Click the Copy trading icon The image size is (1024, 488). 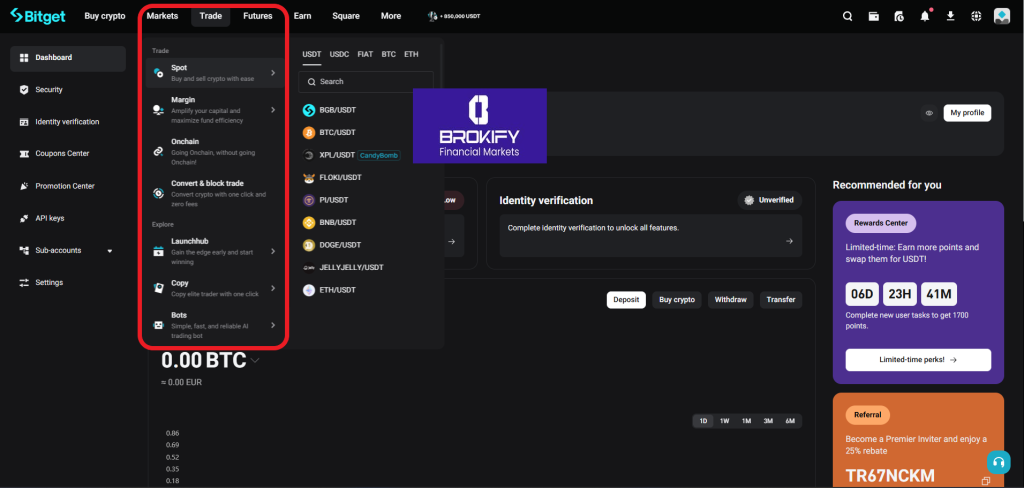pyautogui.click(x=158, y=288)
